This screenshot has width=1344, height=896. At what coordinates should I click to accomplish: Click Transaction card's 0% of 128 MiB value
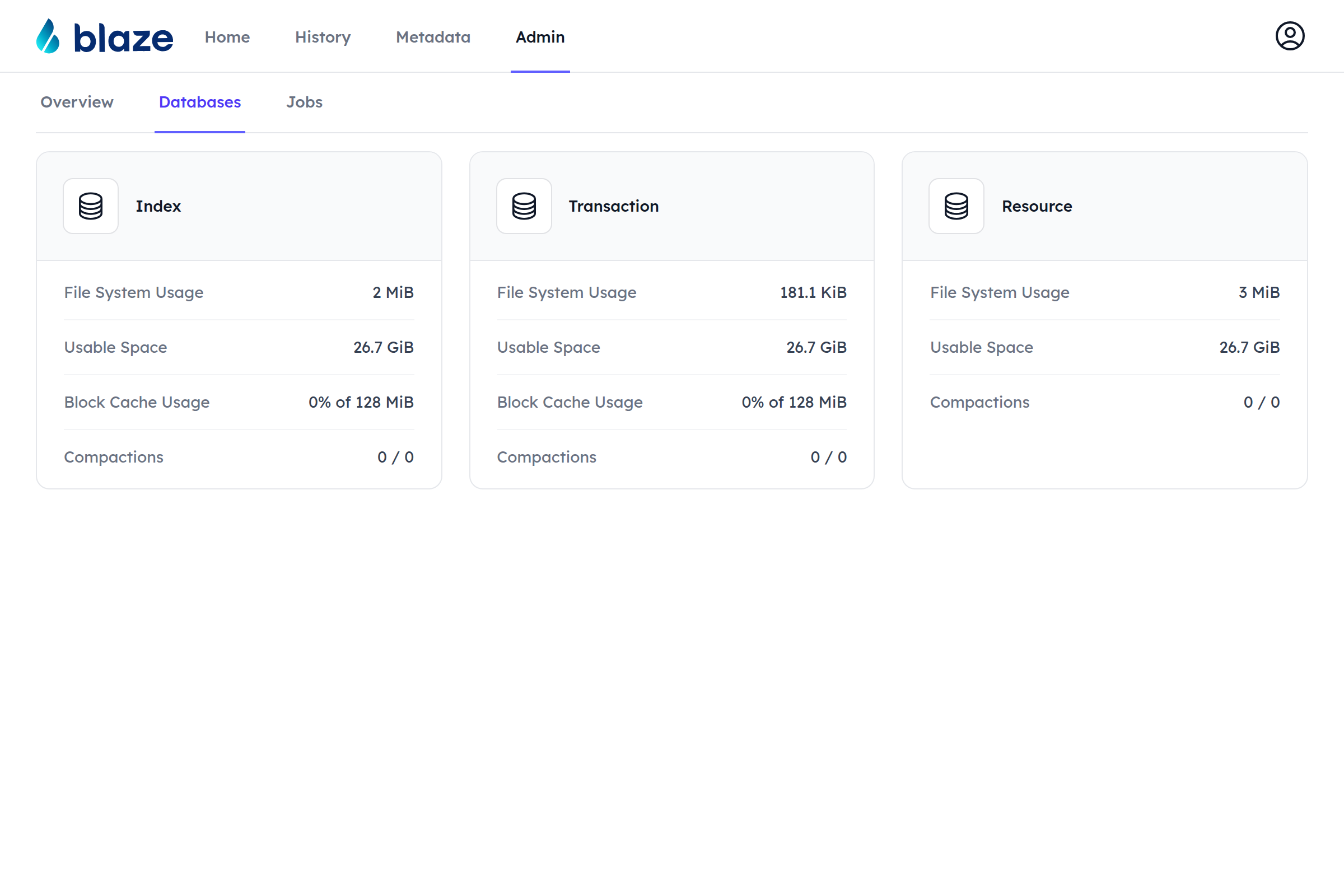pyautogui.click(x=794, y=402)
